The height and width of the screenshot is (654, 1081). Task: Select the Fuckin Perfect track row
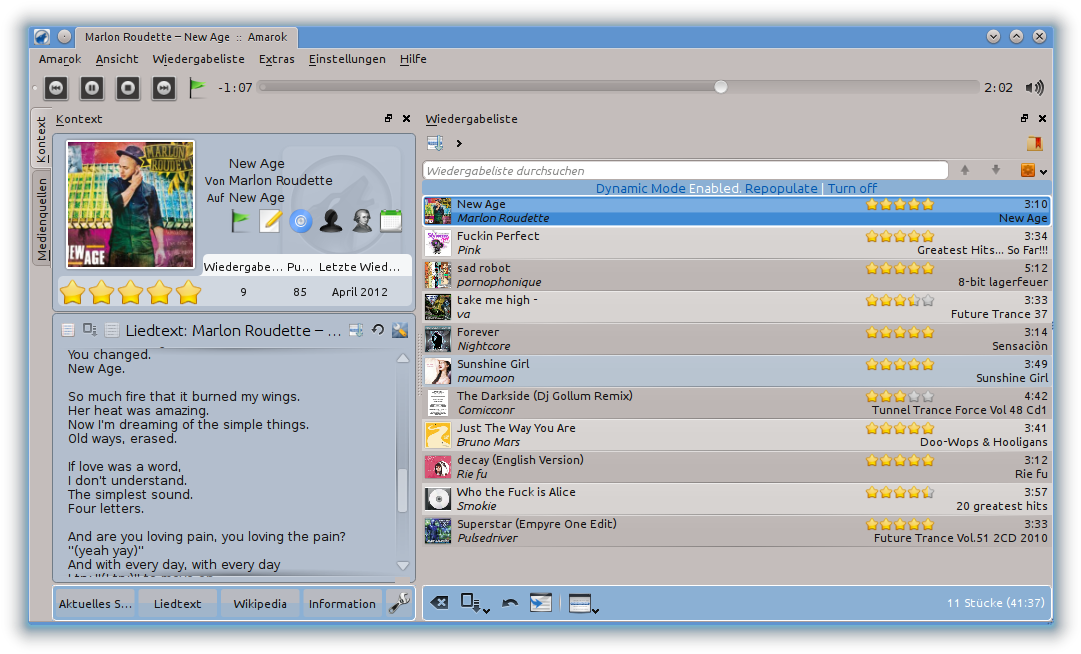coord(736,243)
